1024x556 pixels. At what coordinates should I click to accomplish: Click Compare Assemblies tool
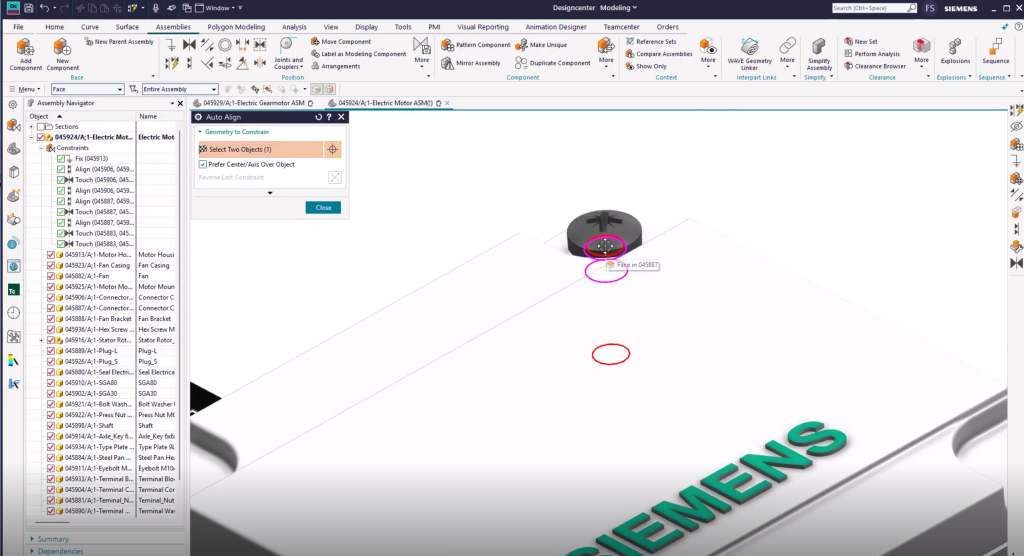click(x=659, y=54)
